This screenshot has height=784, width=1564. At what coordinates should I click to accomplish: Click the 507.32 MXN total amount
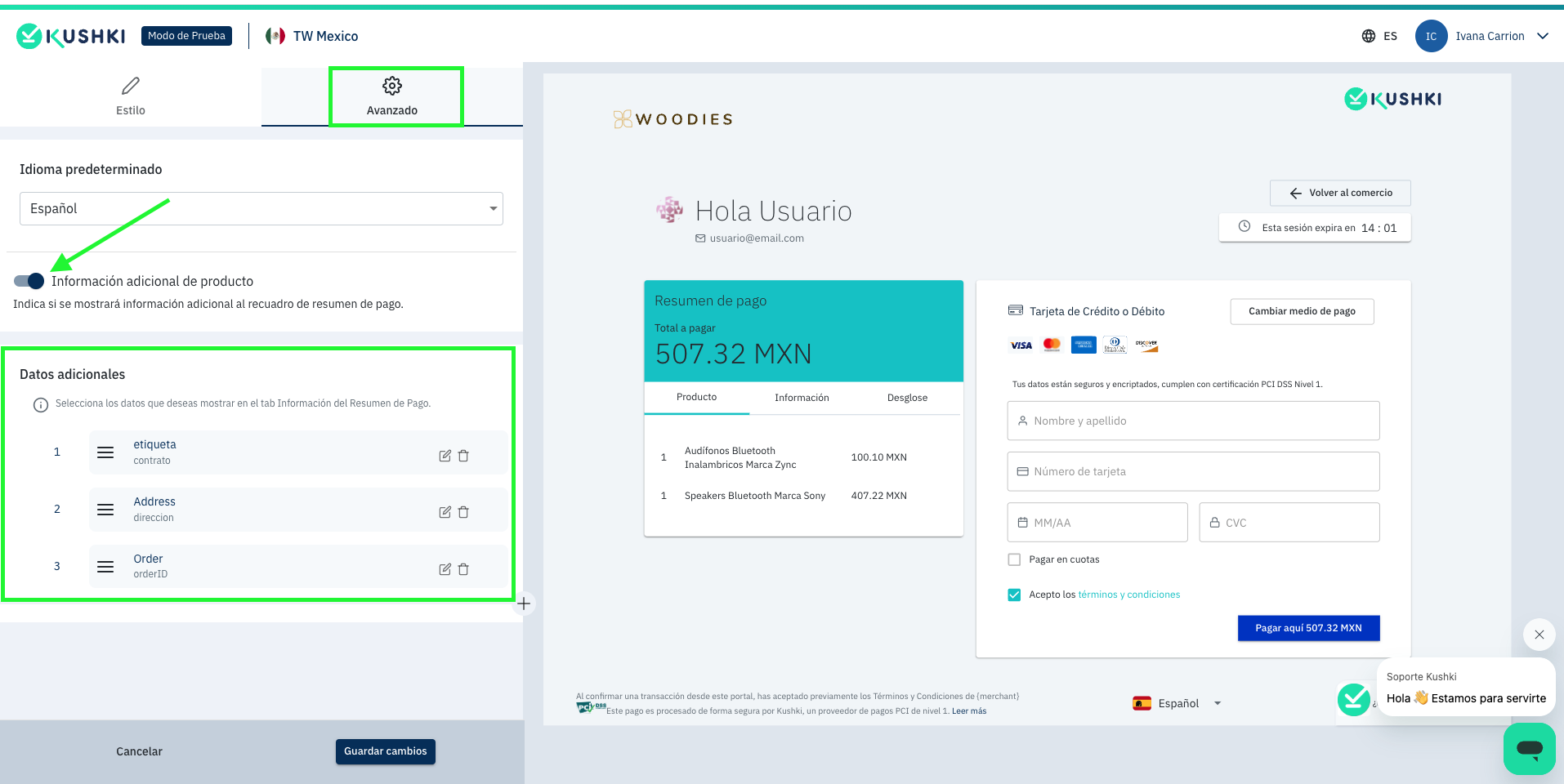pos(734,354)
